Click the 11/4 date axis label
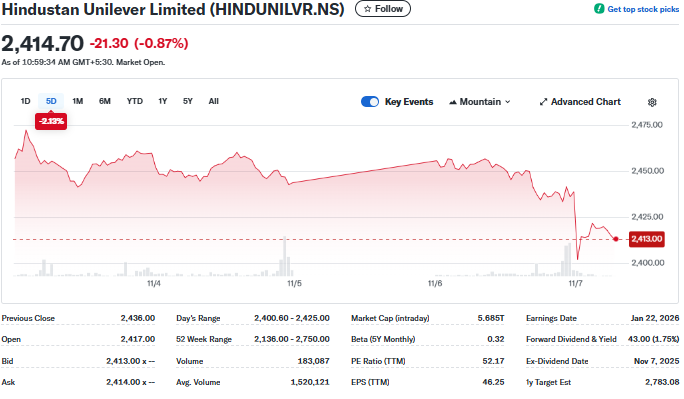684x399 pixels. pos(154,283)
